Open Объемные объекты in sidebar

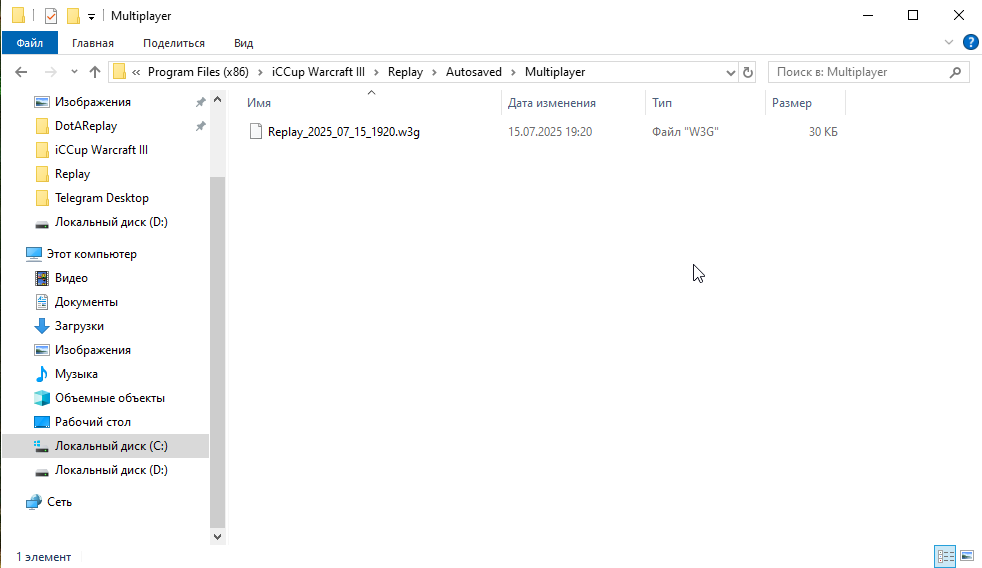coord(110,398)
